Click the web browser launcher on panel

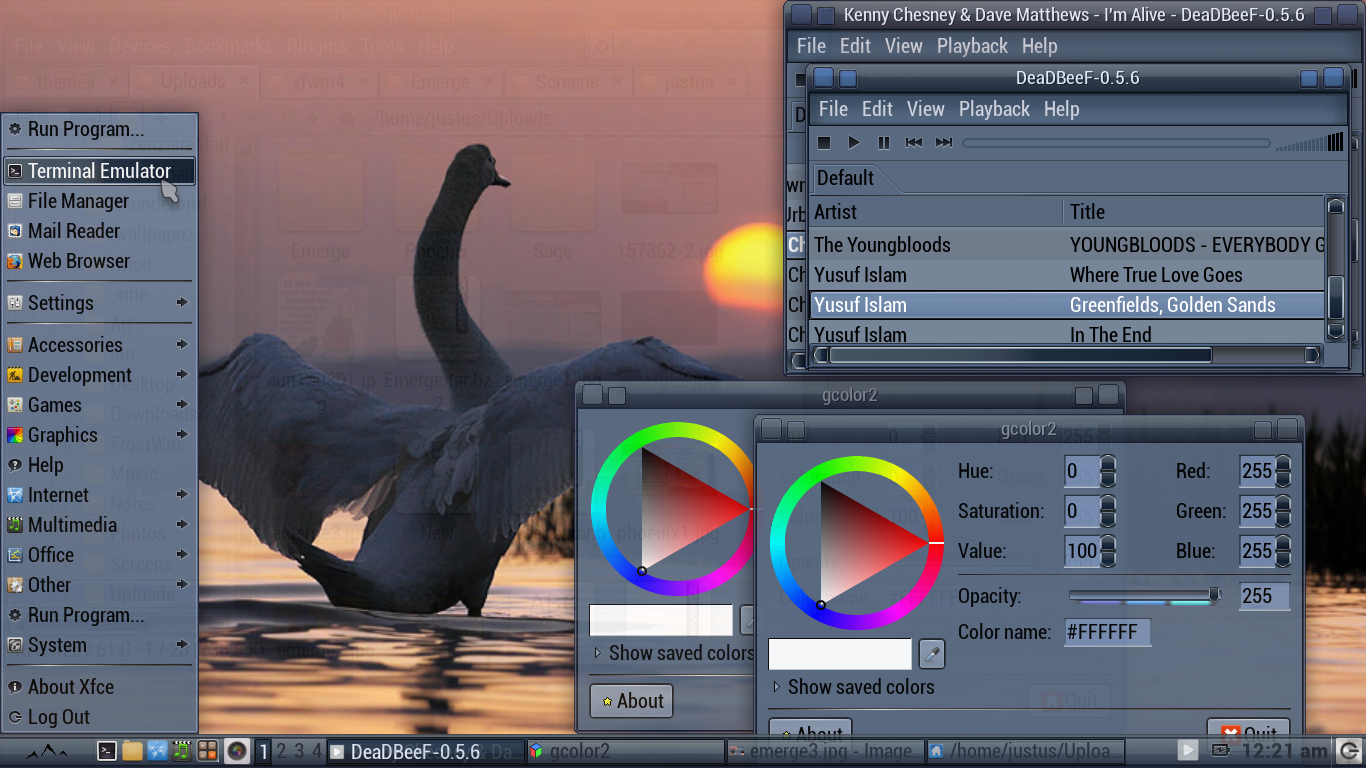pyautogui.click(x=157, y=751)
